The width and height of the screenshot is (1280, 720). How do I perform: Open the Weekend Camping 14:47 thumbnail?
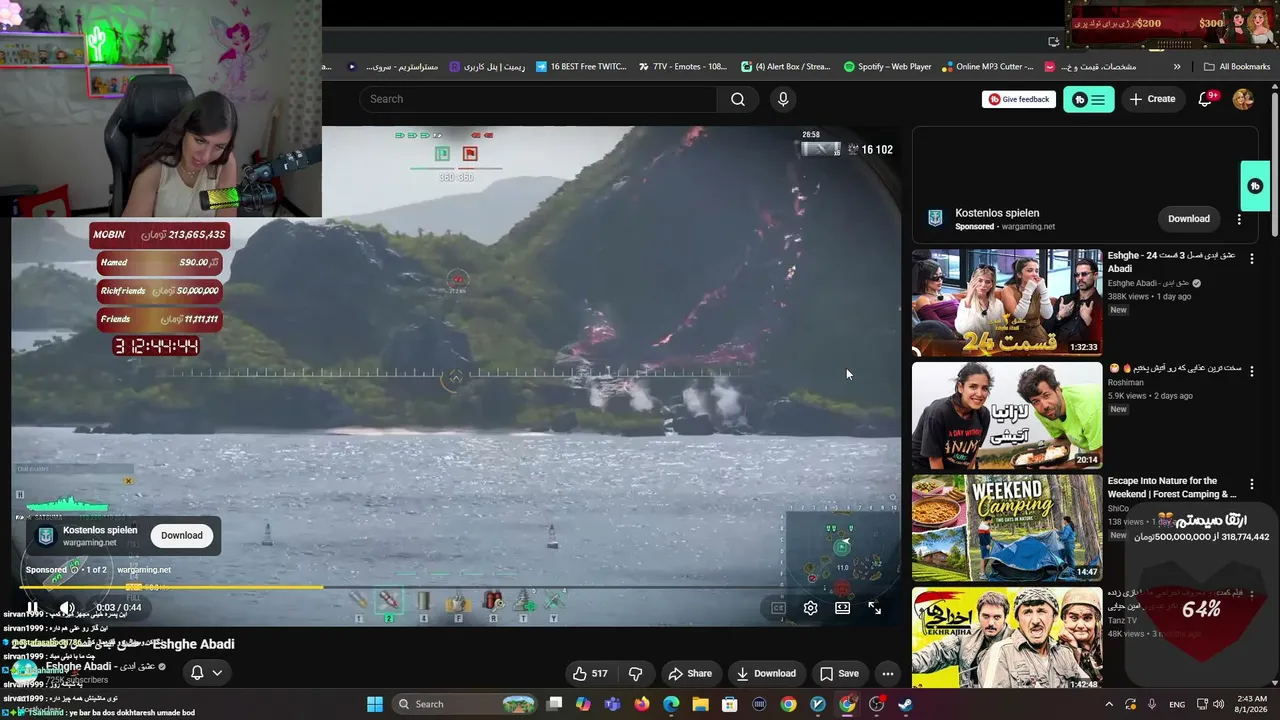coord(1007,528)
